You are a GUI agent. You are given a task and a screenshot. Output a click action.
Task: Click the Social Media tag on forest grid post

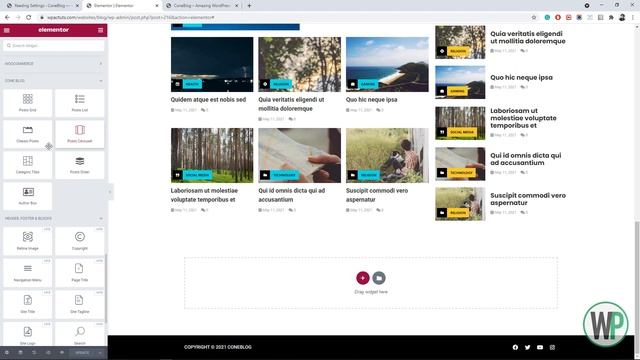coord(197,175)
